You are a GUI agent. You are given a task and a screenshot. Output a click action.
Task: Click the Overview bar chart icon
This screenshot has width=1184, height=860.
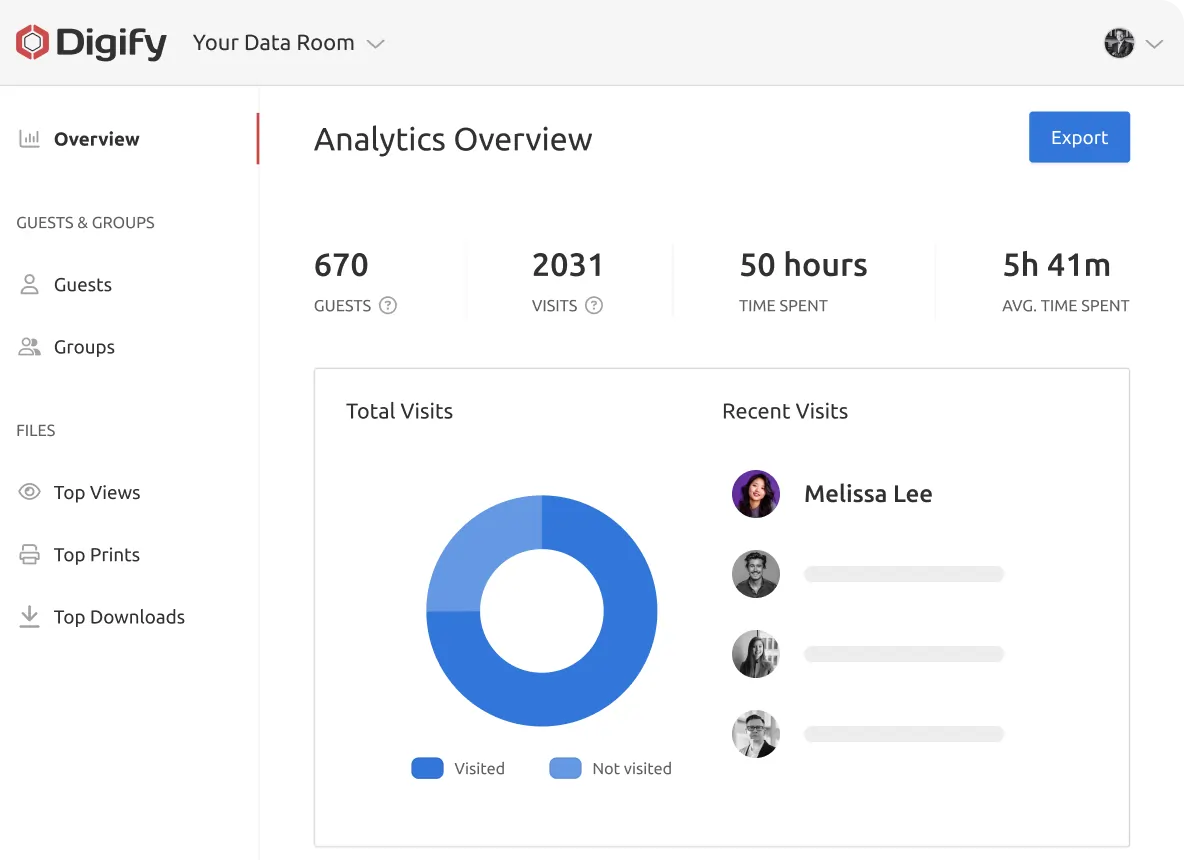point(30,139)
